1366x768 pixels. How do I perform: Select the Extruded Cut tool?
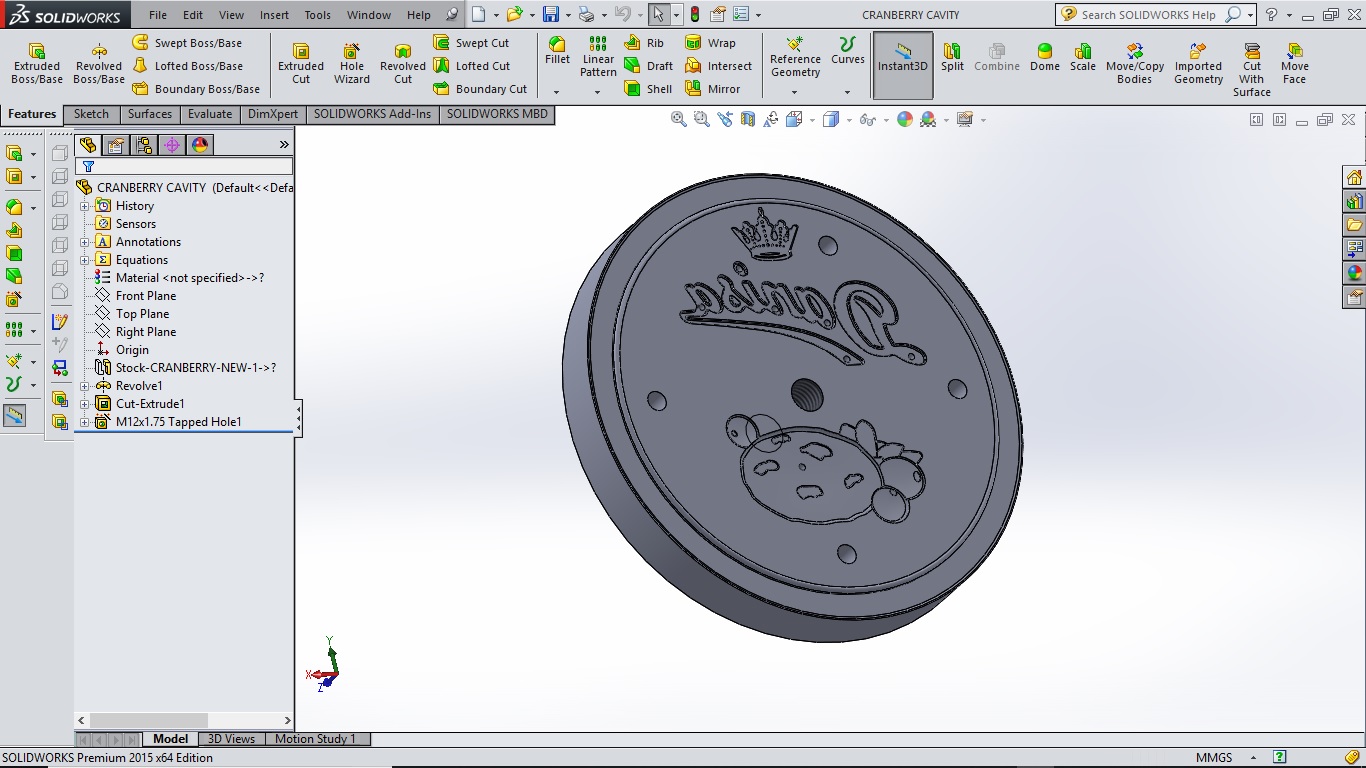click(301, 64)
